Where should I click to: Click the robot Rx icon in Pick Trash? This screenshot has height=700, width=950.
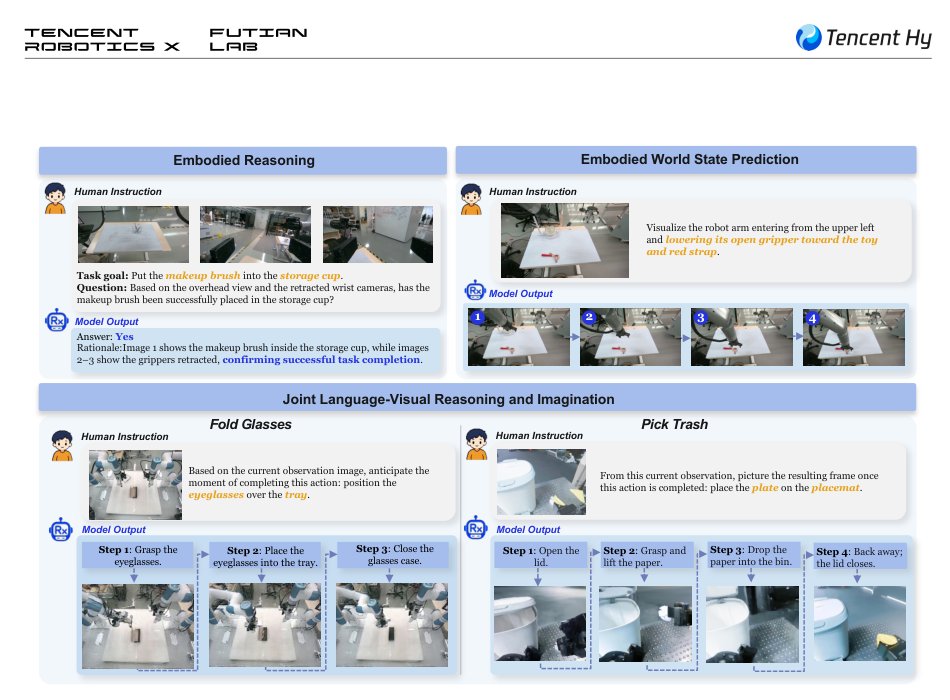point(476,528)
